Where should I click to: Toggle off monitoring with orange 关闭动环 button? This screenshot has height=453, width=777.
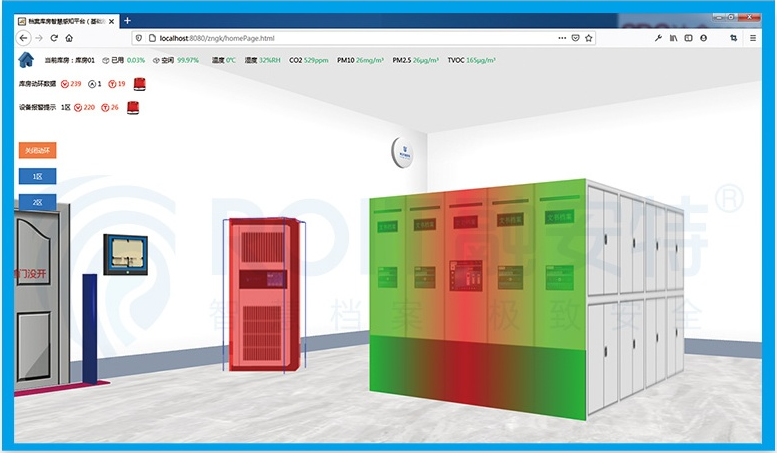[x=37, y=150]
